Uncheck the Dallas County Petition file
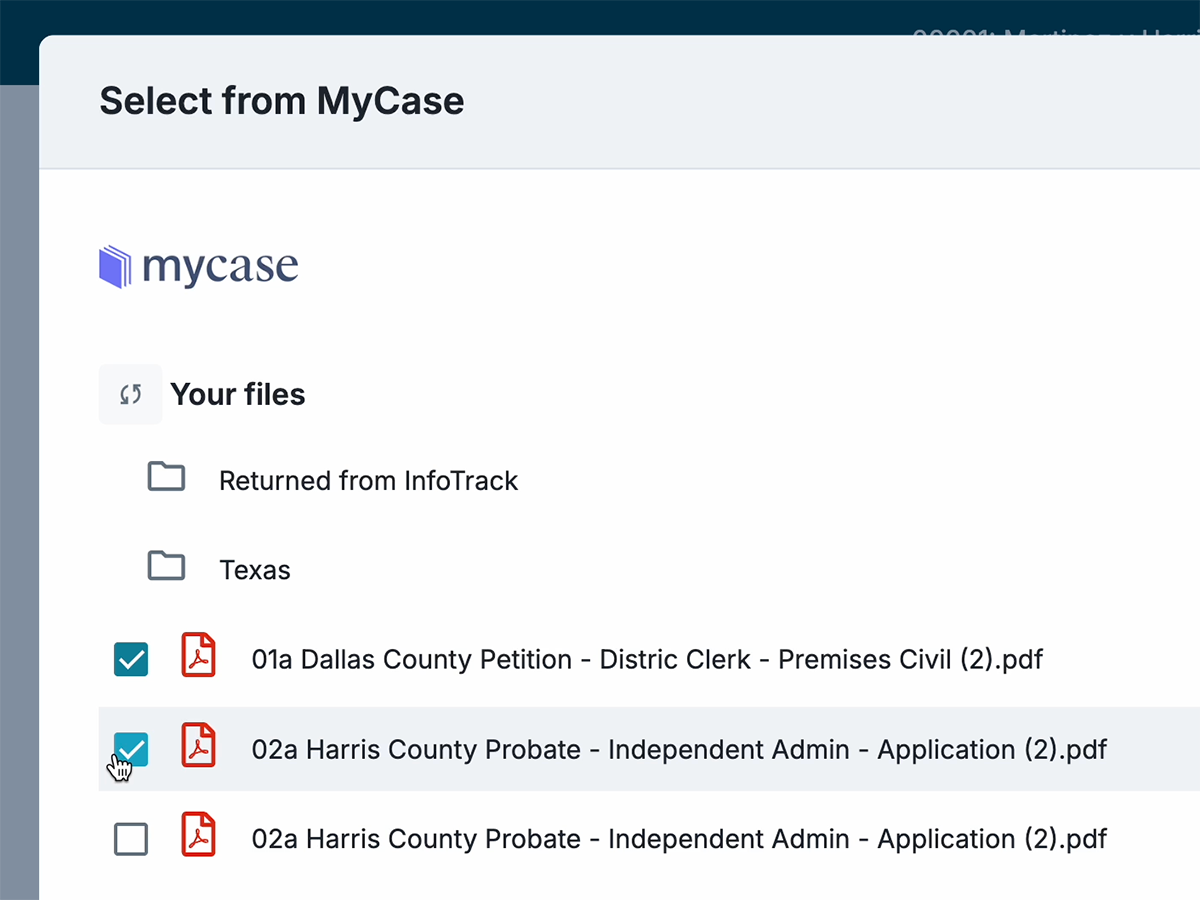Viewport: 1200px width, 900px height. 131,659
